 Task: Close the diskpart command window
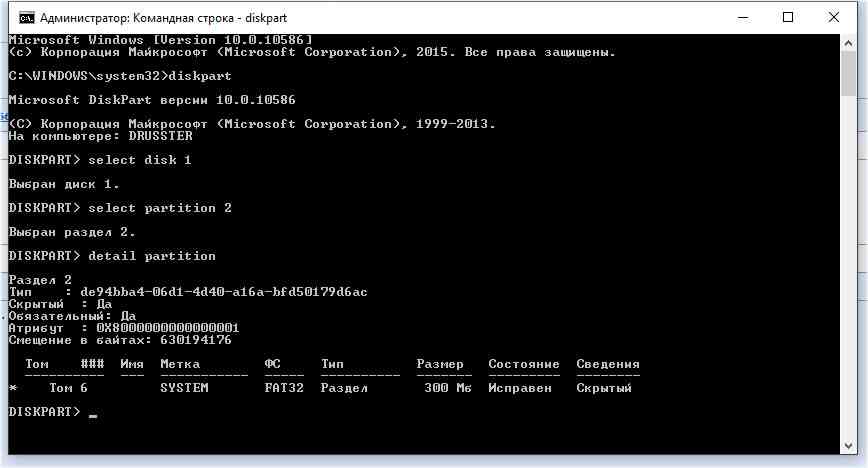tap(833, 18)
